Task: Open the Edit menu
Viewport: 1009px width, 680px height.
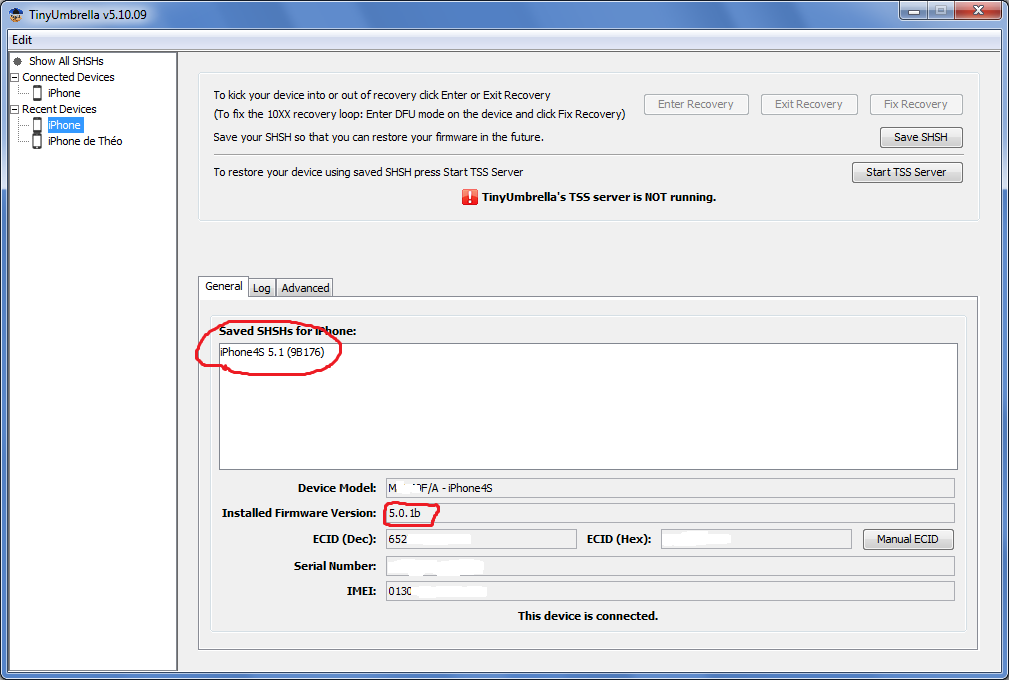Action: (x=22, y=40)
